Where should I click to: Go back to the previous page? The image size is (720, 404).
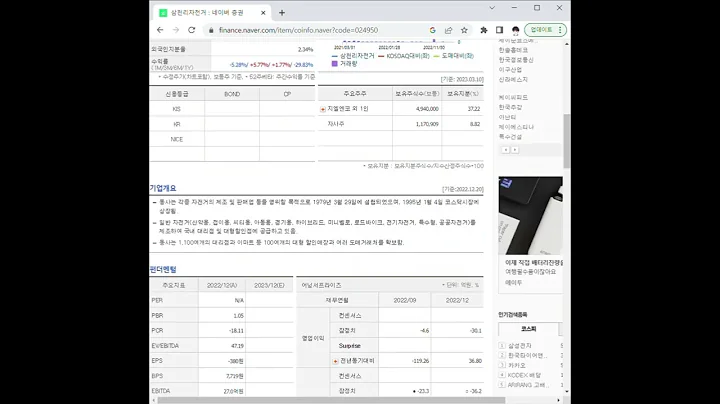160,30
